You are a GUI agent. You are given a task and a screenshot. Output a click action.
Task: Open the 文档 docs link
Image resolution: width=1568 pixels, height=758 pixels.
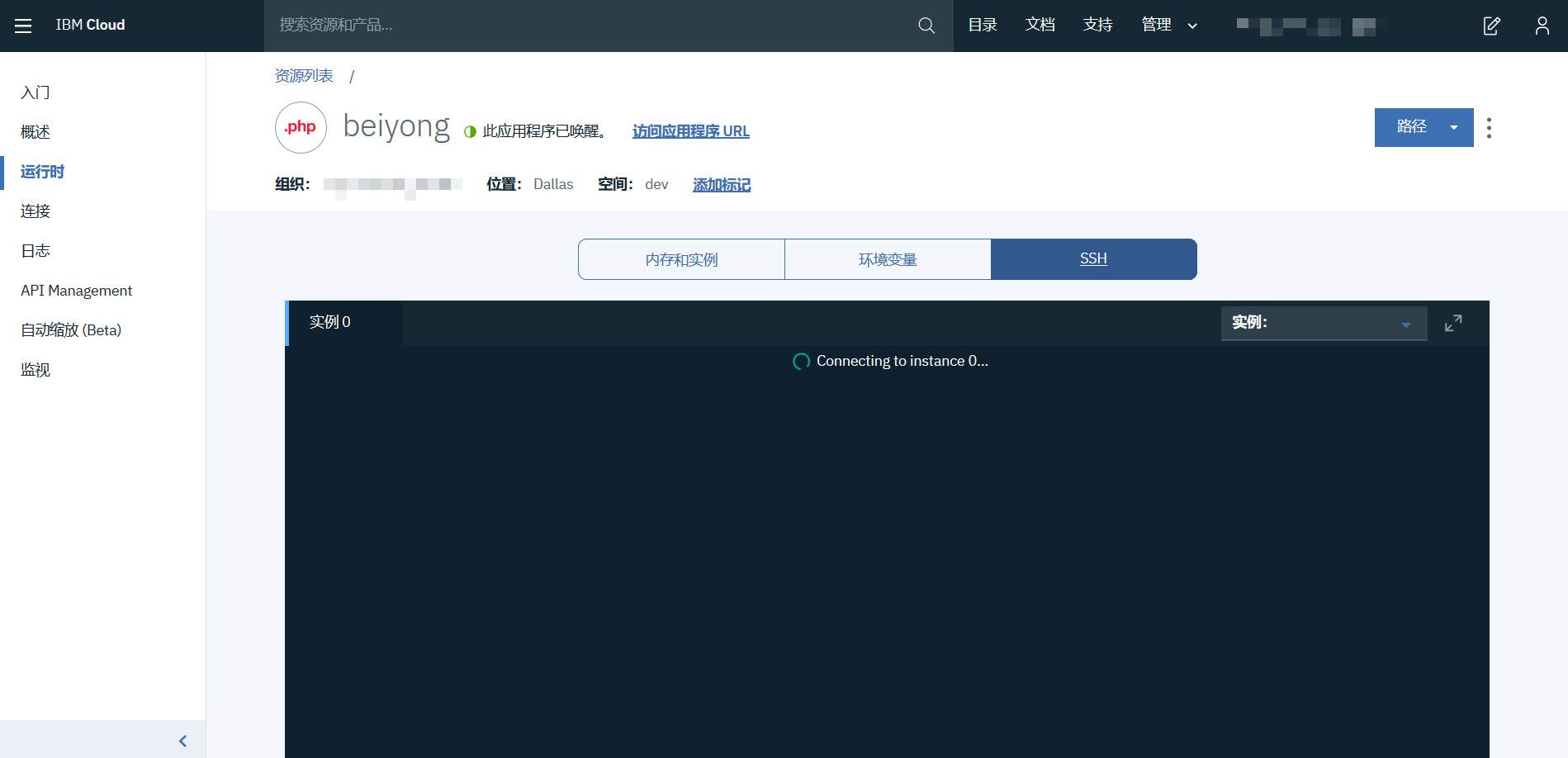1040,26
